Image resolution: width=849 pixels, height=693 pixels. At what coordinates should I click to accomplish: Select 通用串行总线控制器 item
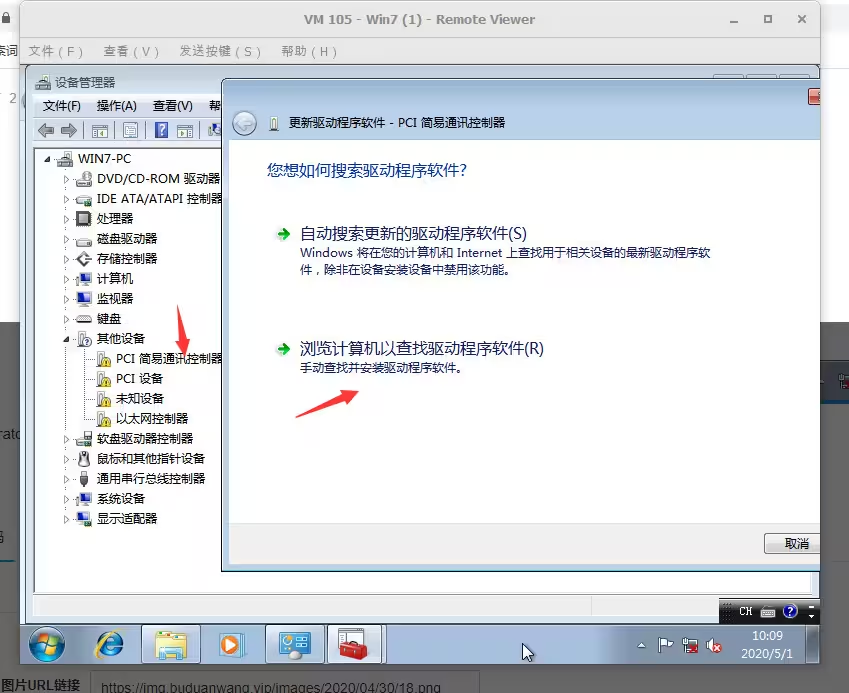coord(151,479)
